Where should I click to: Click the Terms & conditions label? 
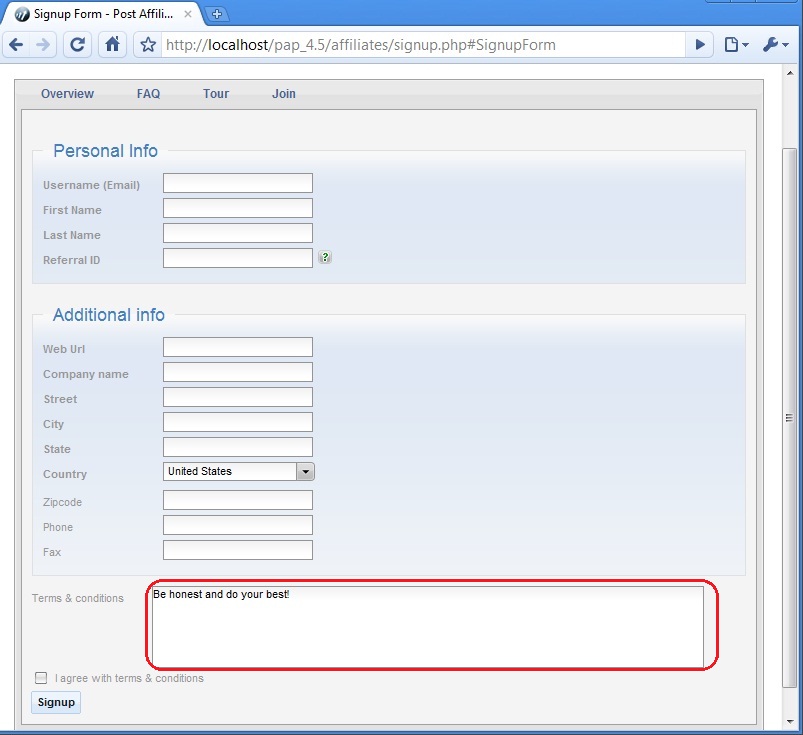[78, 598]
